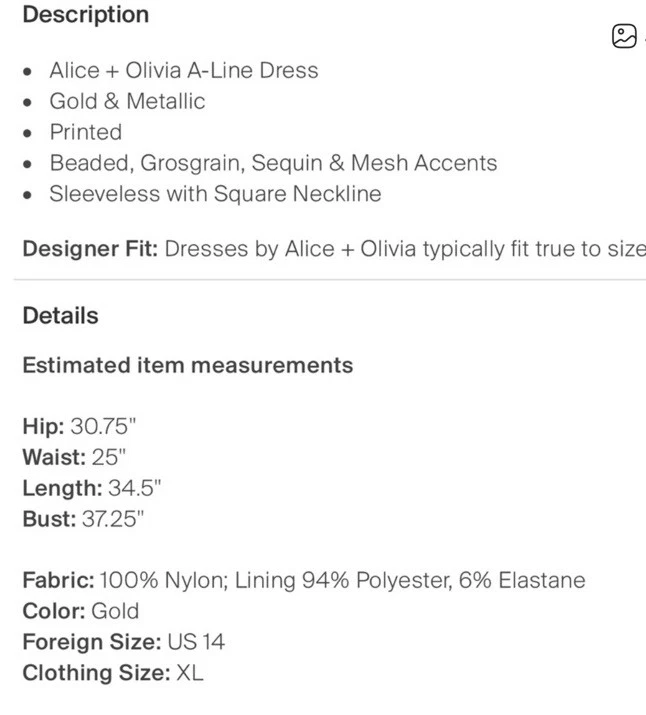Click the Fabric composition line
This screenshot has width=646, height=715.
pyautogui.click(x=303, y=581)
